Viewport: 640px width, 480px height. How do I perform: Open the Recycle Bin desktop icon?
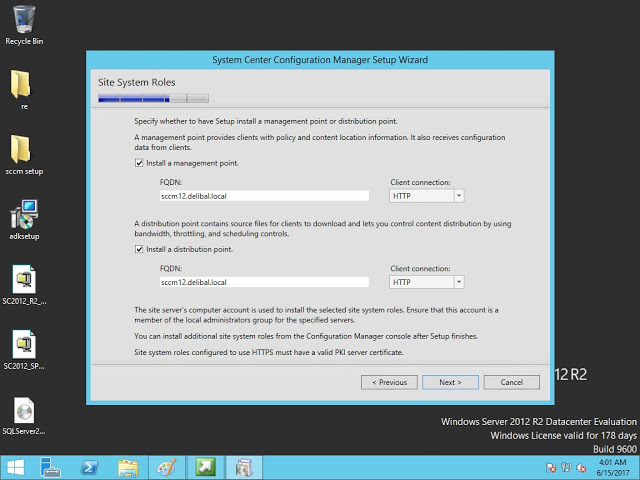coord(23,20)
